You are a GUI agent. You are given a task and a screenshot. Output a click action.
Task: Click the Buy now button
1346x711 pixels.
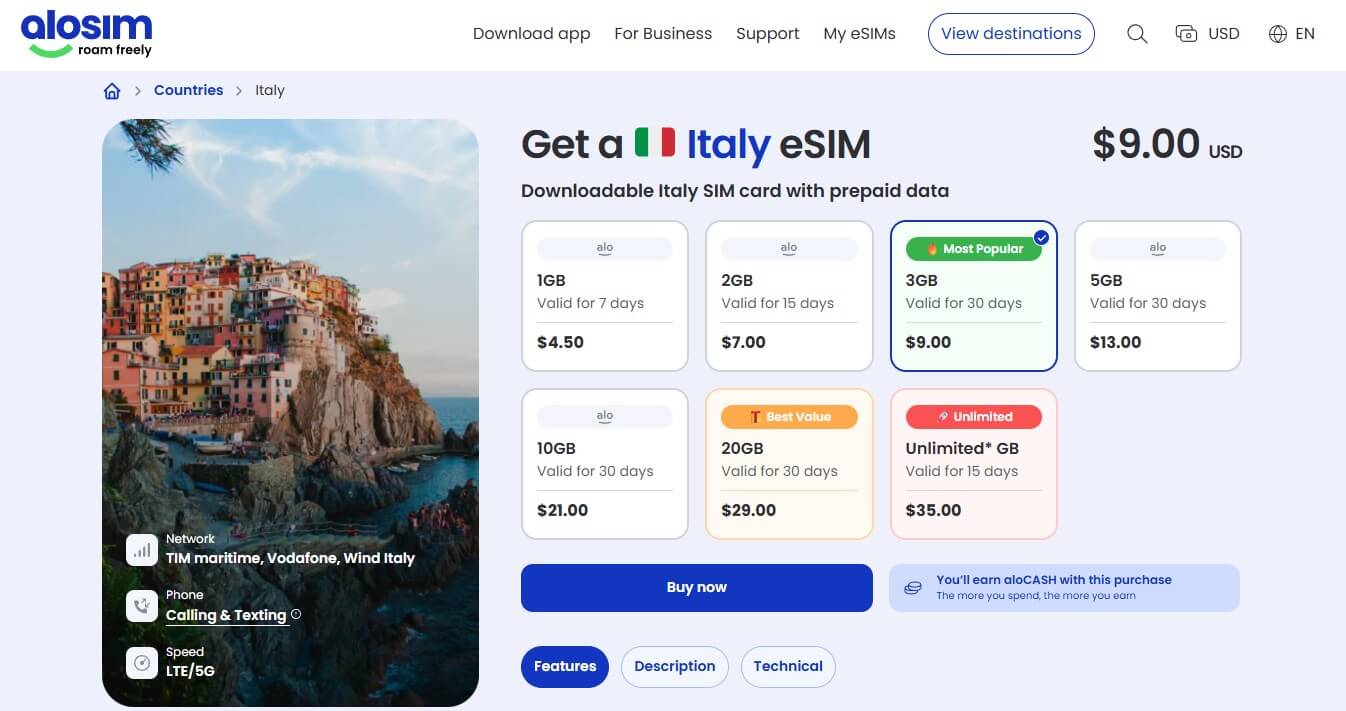(x=696, y=587)
